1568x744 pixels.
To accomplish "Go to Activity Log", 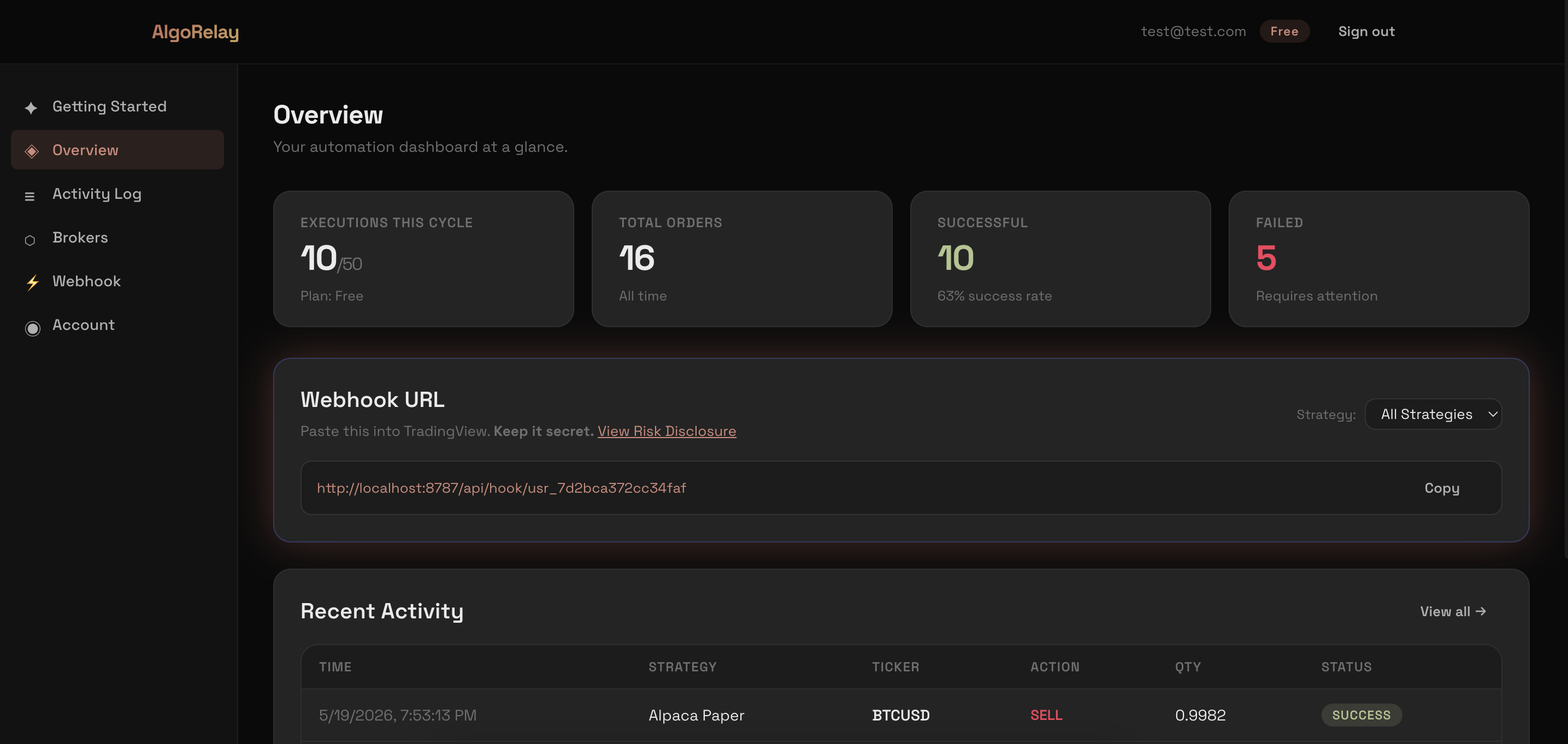I will click(x=117, y=193).
